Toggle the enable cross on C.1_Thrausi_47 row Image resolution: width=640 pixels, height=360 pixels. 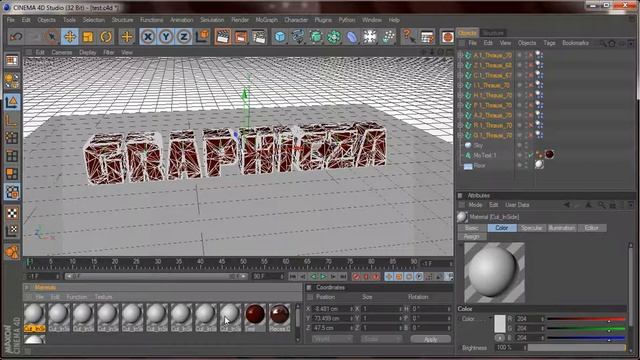point(530,75)
